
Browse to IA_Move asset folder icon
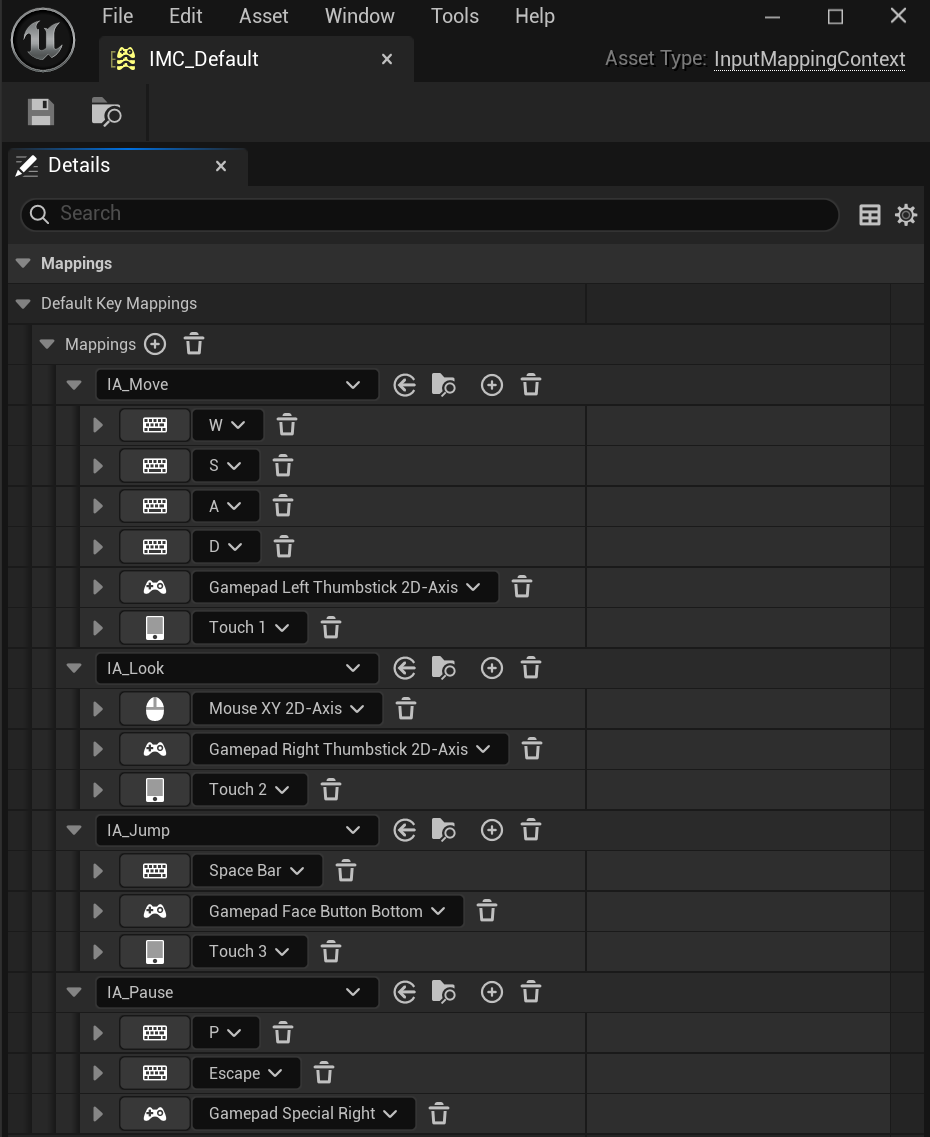(444, 385)
